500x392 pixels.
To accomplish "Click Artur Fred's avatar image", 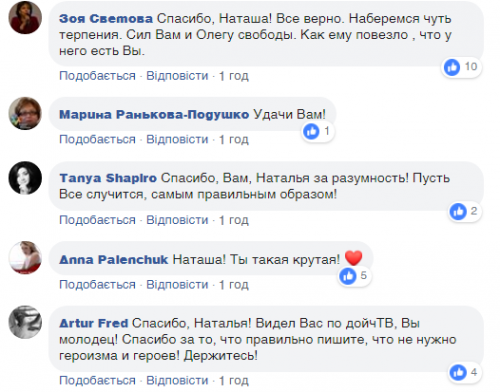I will [x=25, y=322].
